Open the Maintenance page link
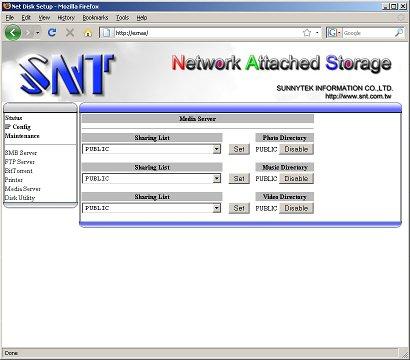This screenshot has width=410, height=360. point(22,136)
